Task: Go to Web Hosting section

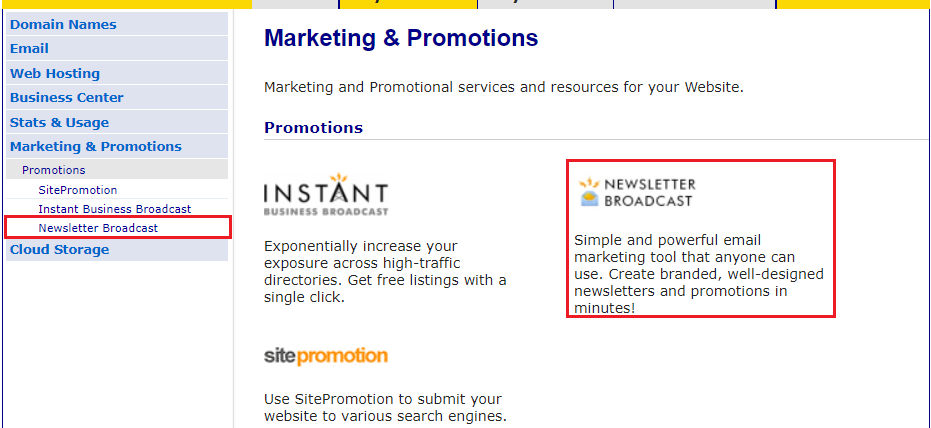Action: coord(117,74)
